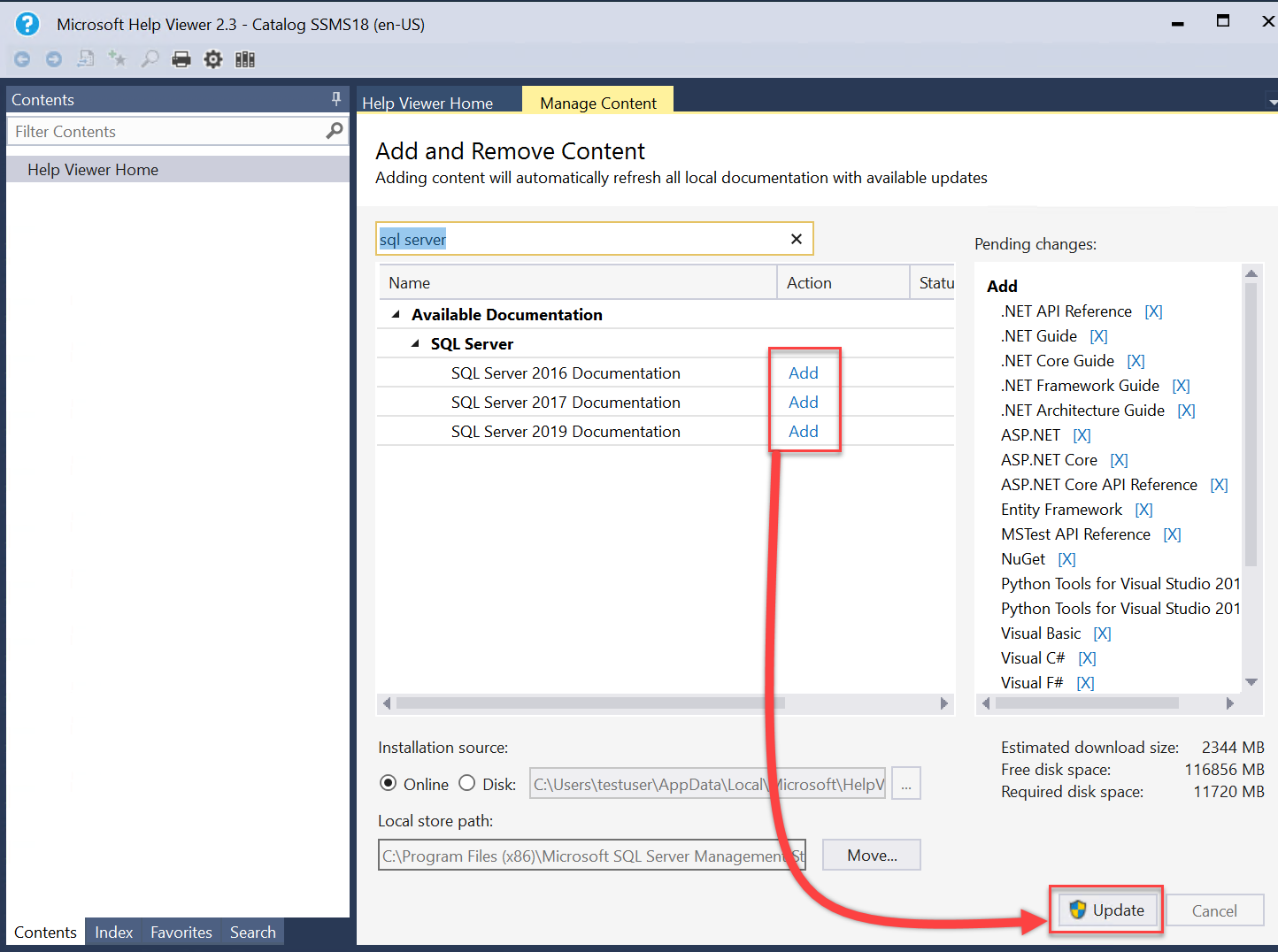
Task: Collapse the Available Documentation section
Action: point(396,313)
